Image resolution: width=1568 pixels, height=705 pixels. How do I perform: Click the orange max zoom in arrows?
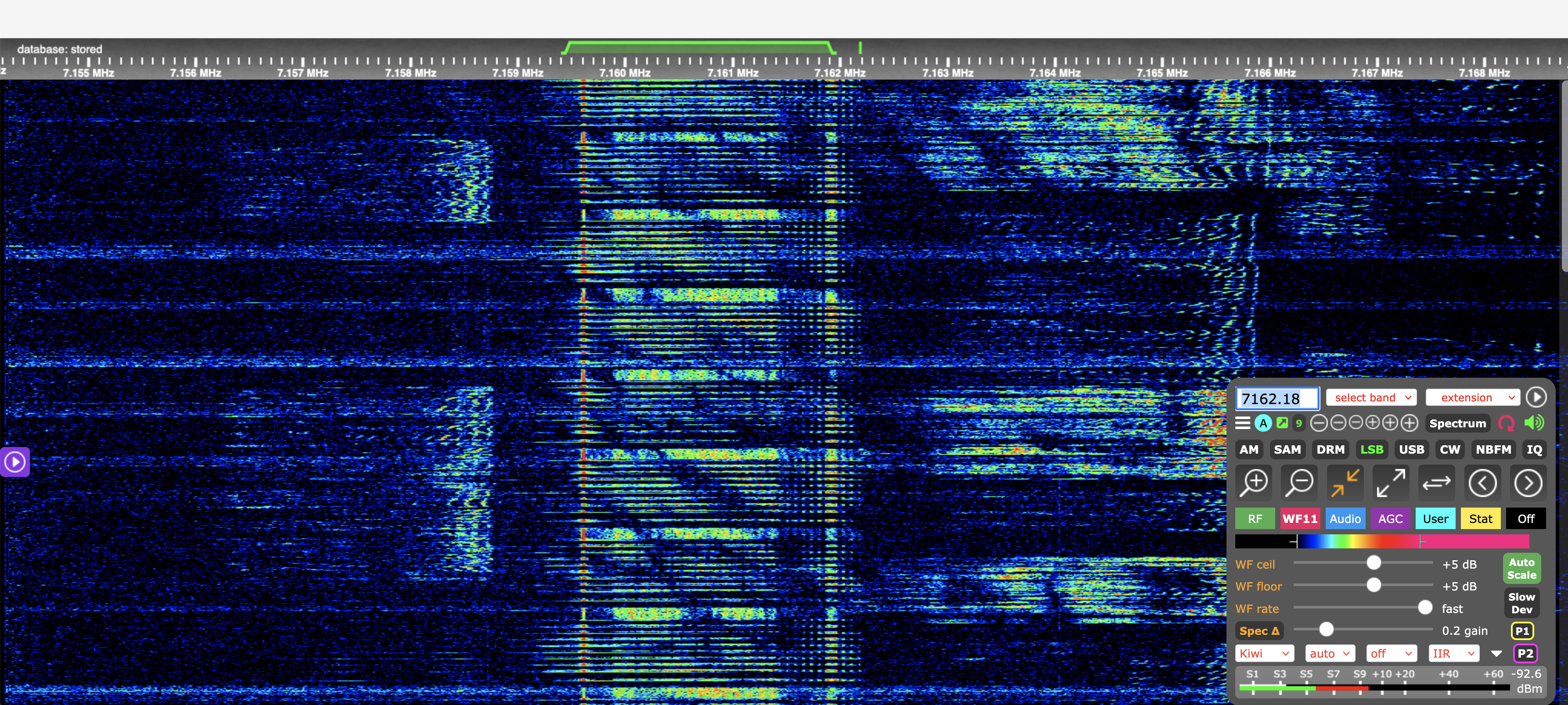[x=1345, y=483]
